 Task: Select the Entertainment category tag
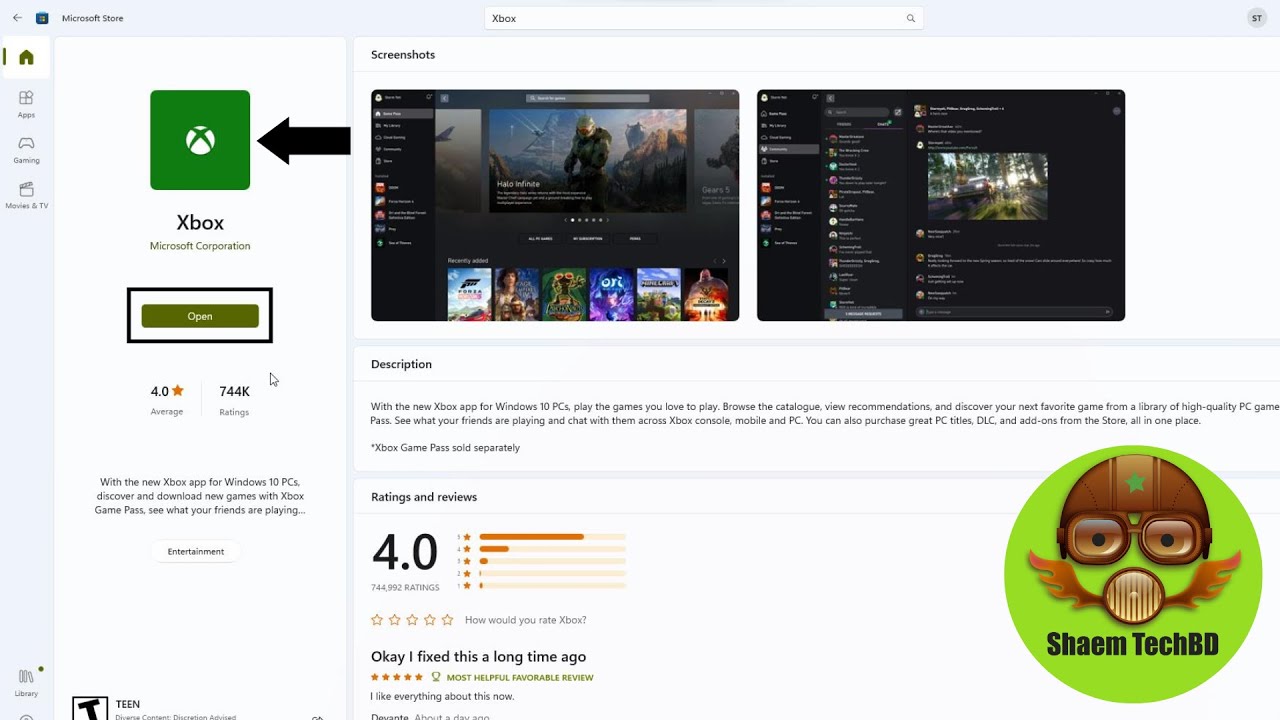196,551
